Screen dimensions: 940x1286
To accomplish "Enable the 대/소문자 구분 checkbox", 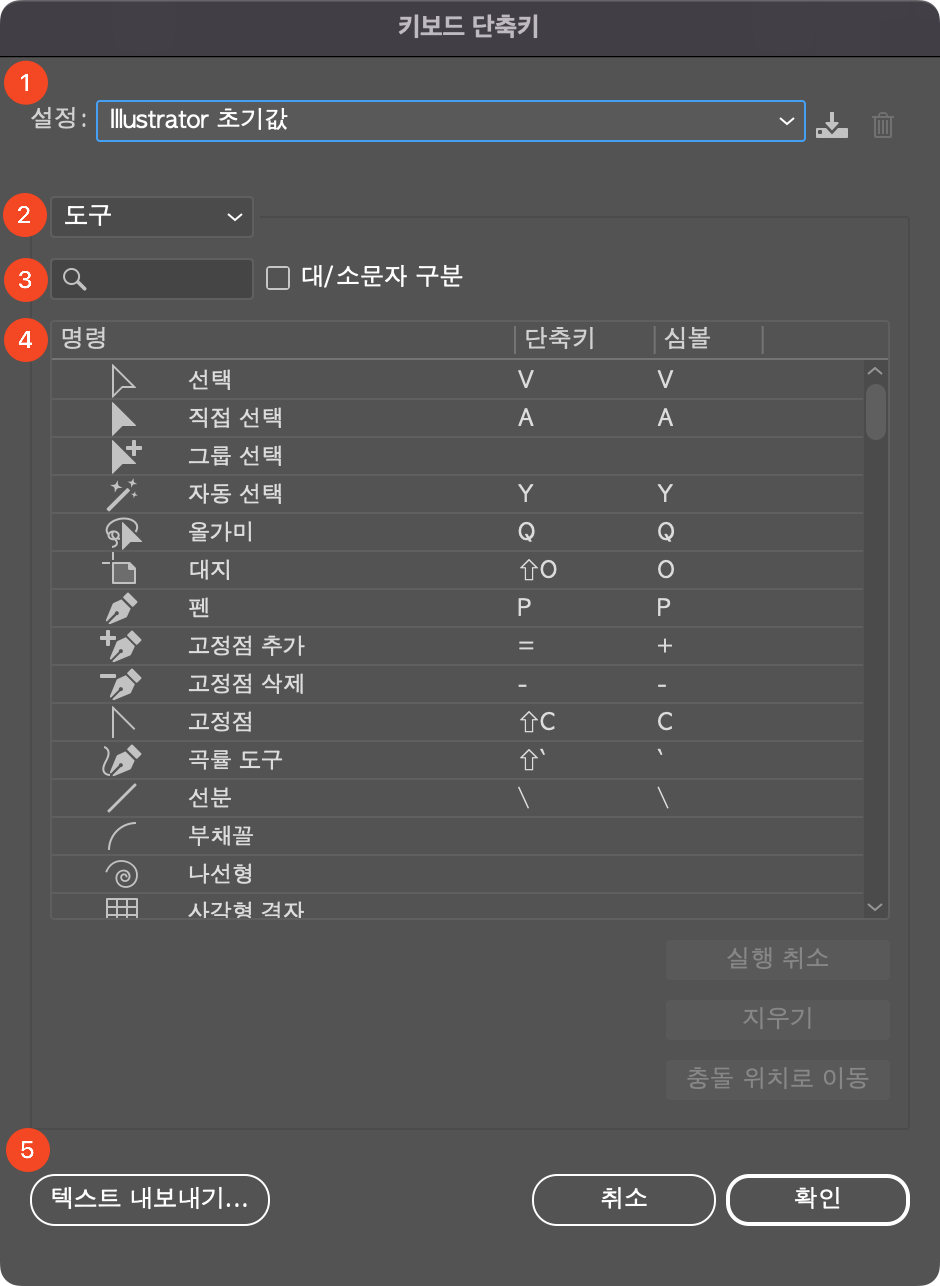I will click(280, 278).
